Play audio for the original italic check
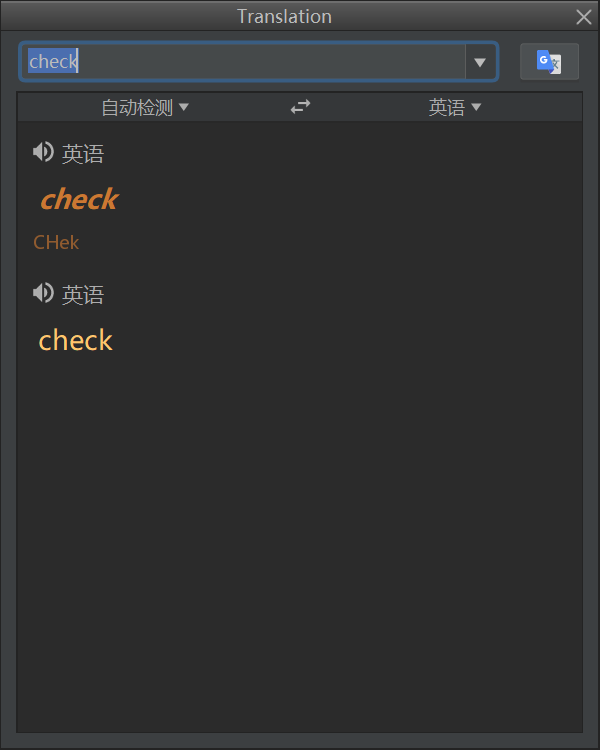600x750 pixels. click(x=42, y=152)
